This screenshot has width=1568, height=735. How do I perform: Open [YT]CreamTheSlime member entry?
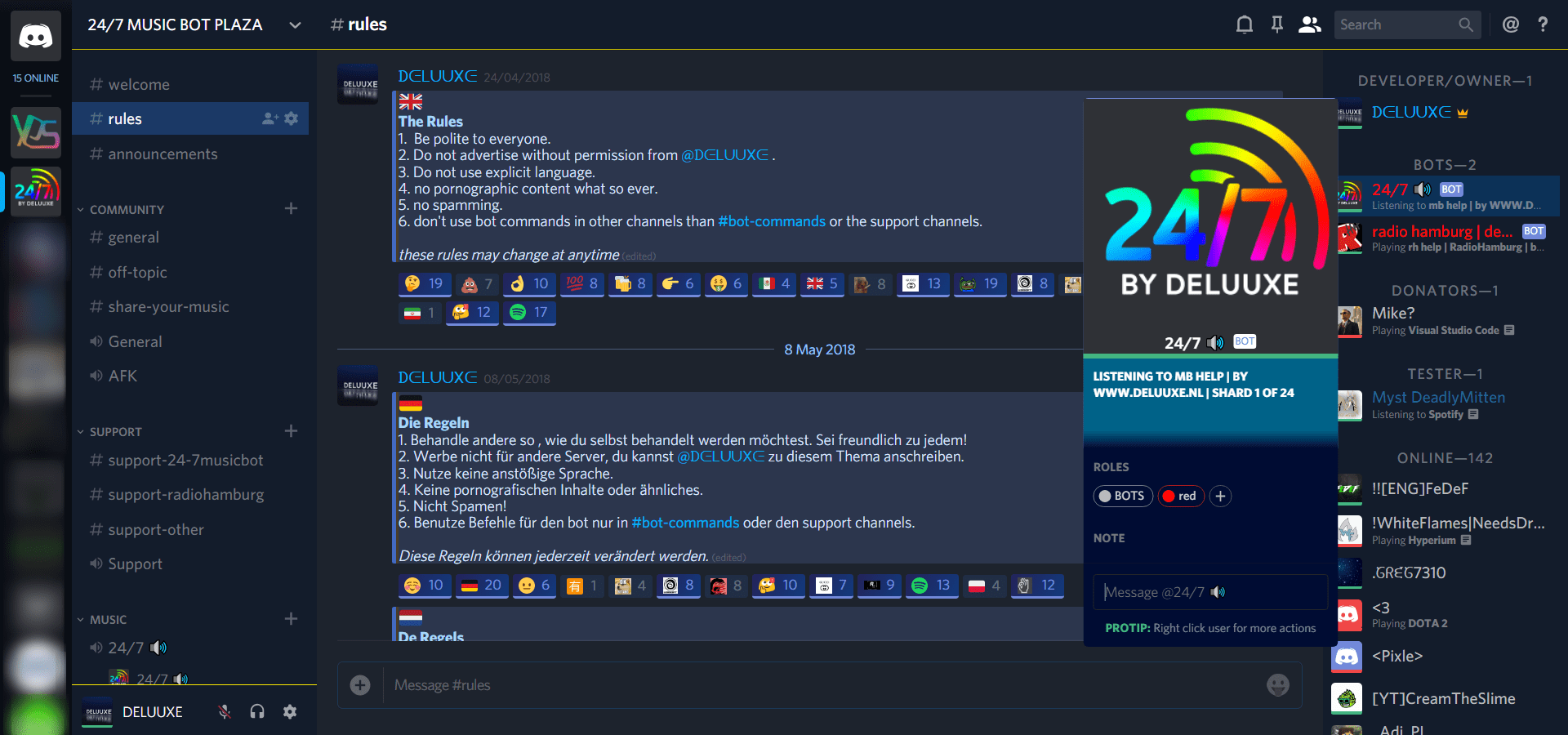1445,698
